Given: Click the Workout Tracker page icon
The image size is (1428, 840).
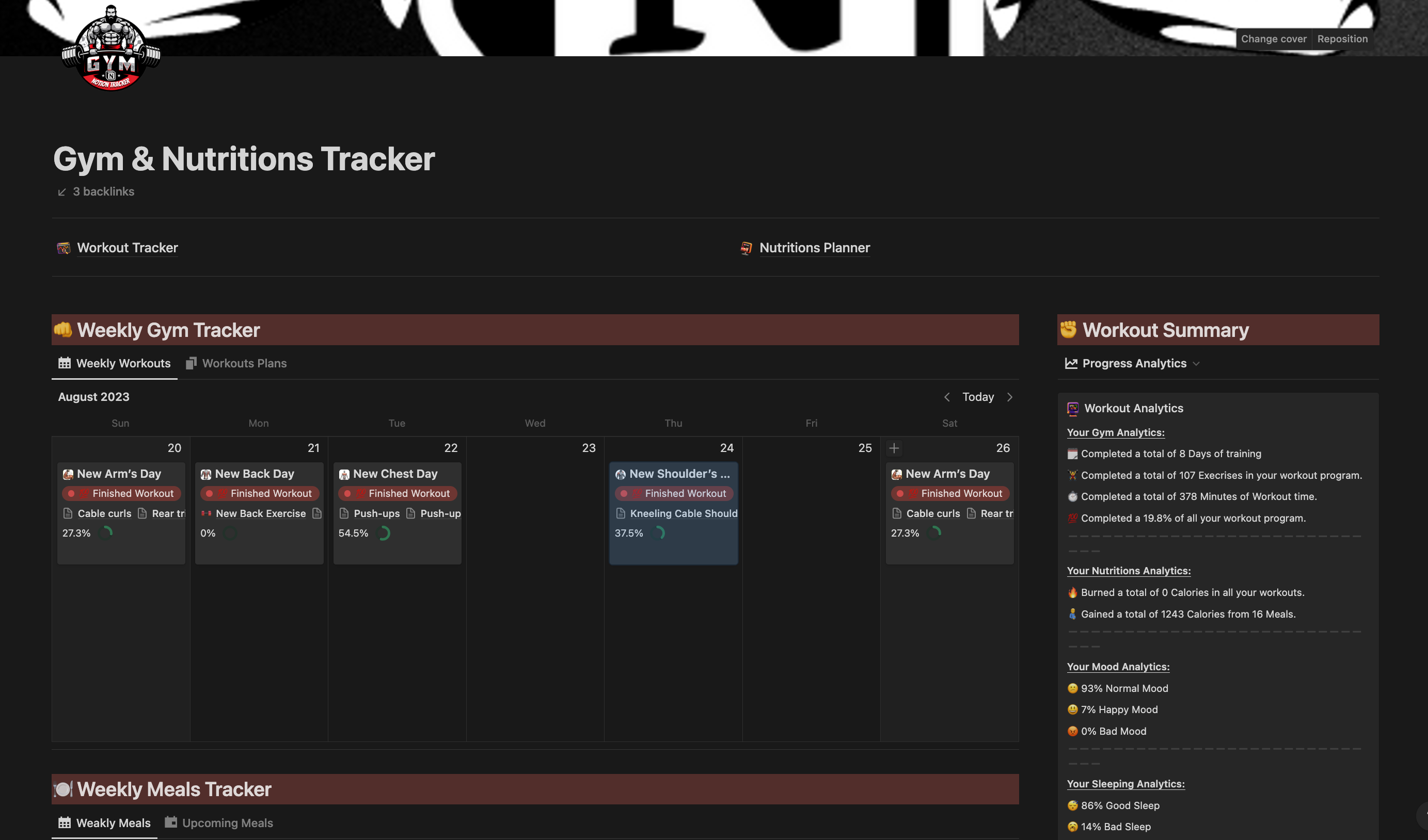Looking at the screenshot, I should pyautogui.click(x=64, y=248).
